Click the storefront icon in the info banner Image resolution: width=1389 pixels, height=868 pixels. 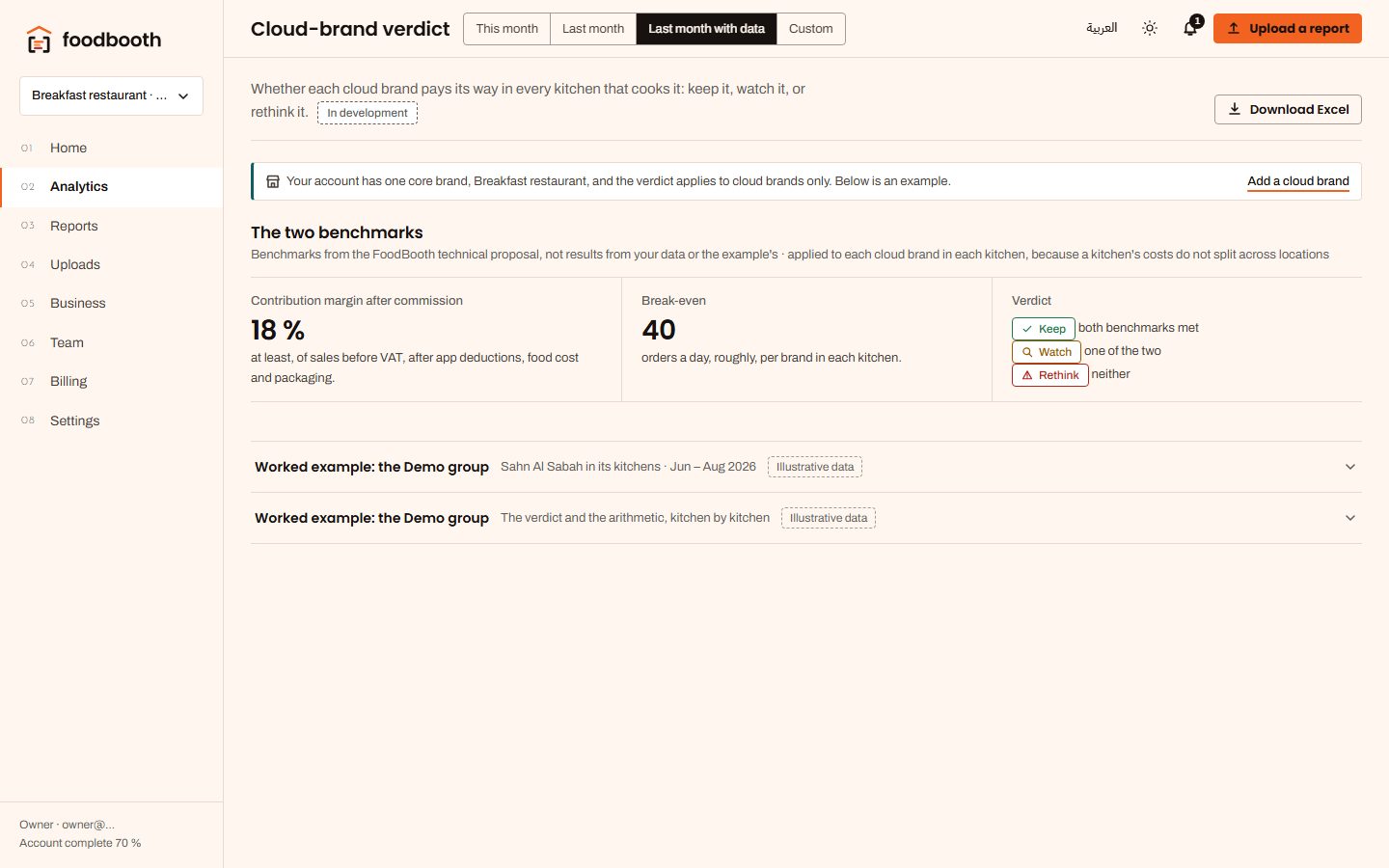(273, 181)
